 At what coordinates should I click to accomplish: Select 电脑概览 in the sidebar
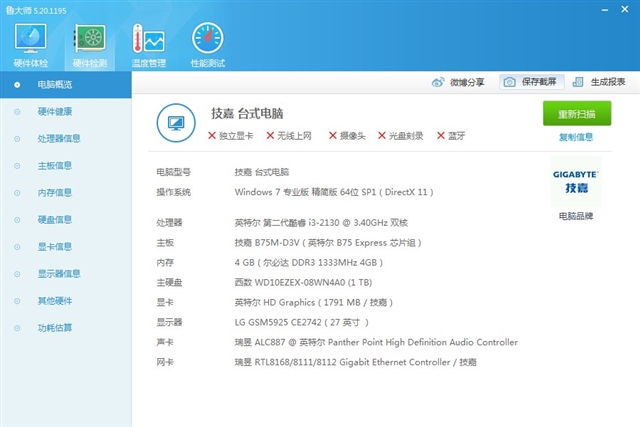(x=66, y=85)
